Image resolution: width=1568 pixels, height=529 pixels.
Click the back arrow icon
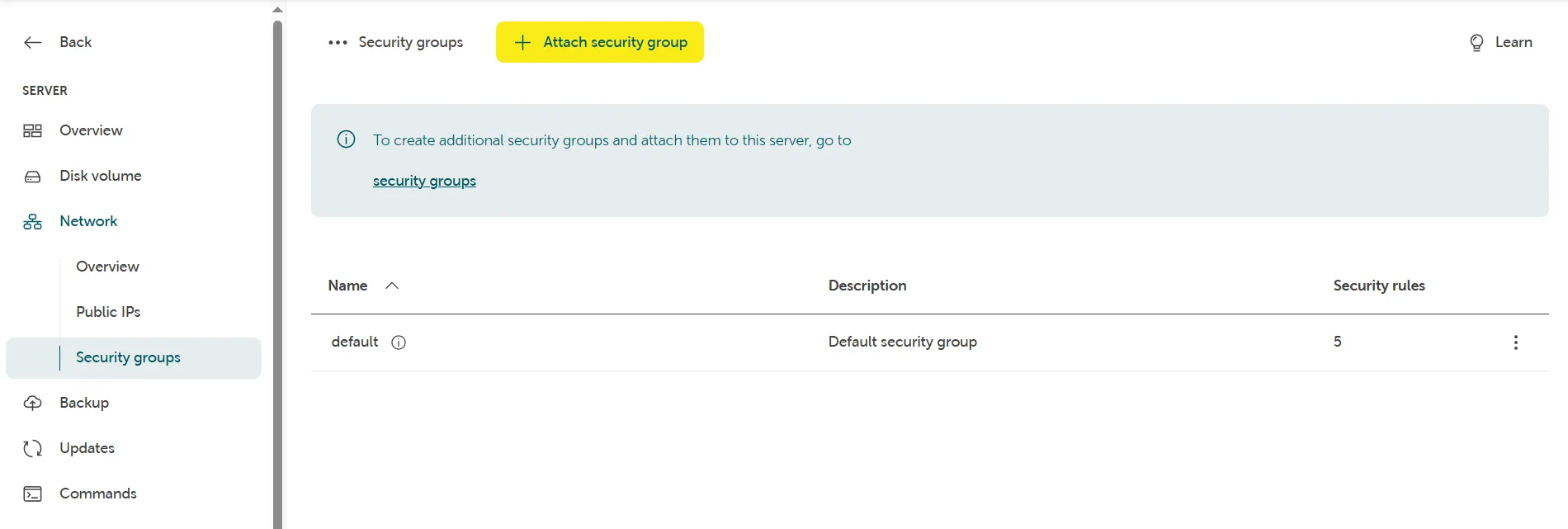[x=32, y=42]
